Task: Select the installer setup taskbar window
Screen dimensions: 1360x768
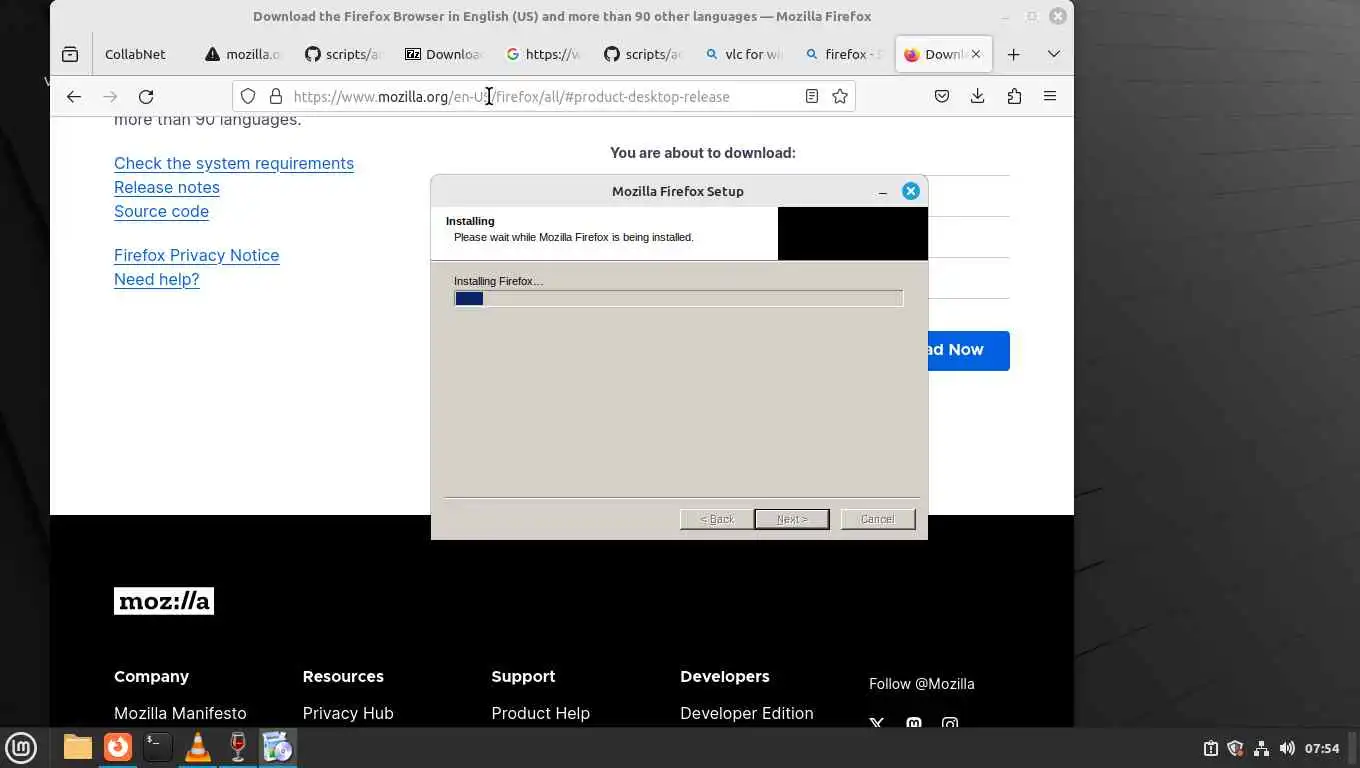Action: (x=278, y=747)
